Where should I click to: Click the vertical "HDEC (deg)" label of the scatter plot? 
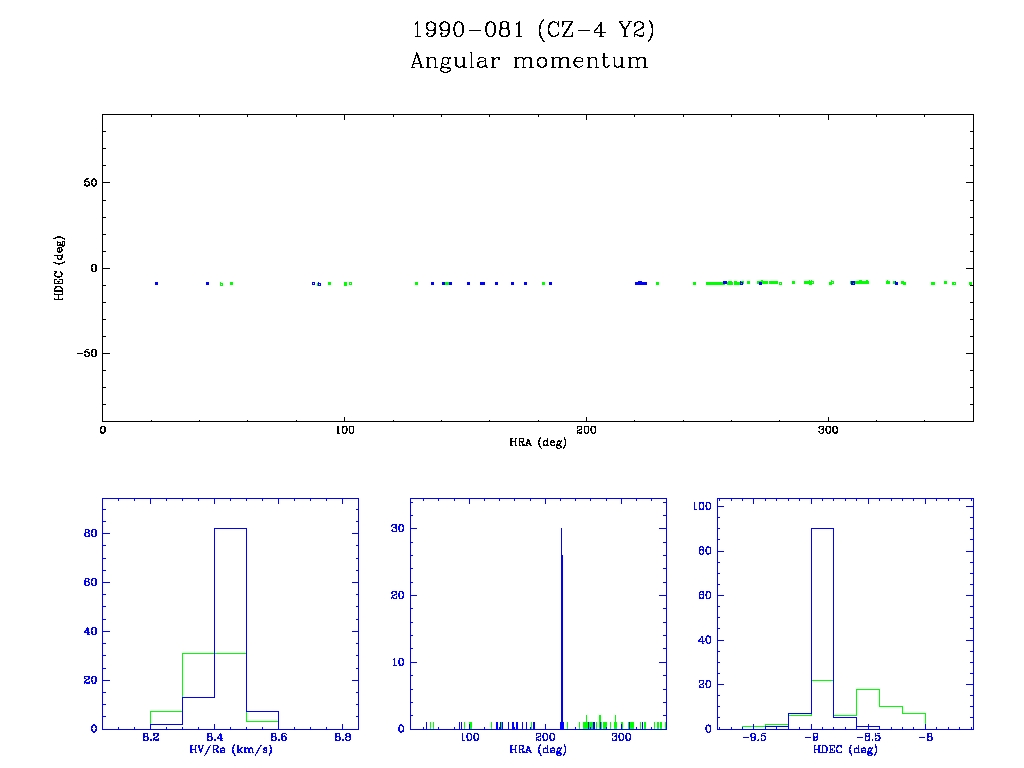59,268
